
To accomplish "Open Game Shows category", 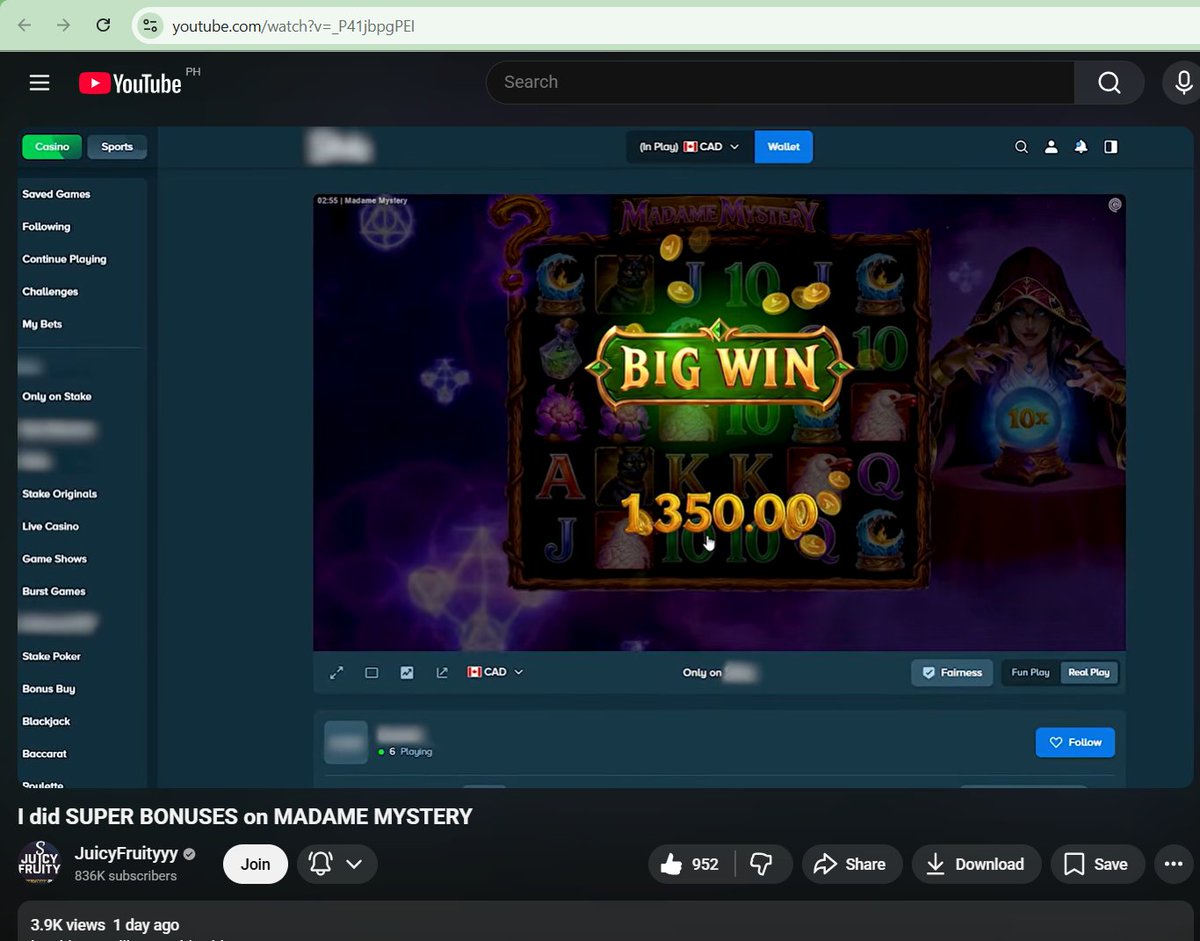I will pos(54,559).
